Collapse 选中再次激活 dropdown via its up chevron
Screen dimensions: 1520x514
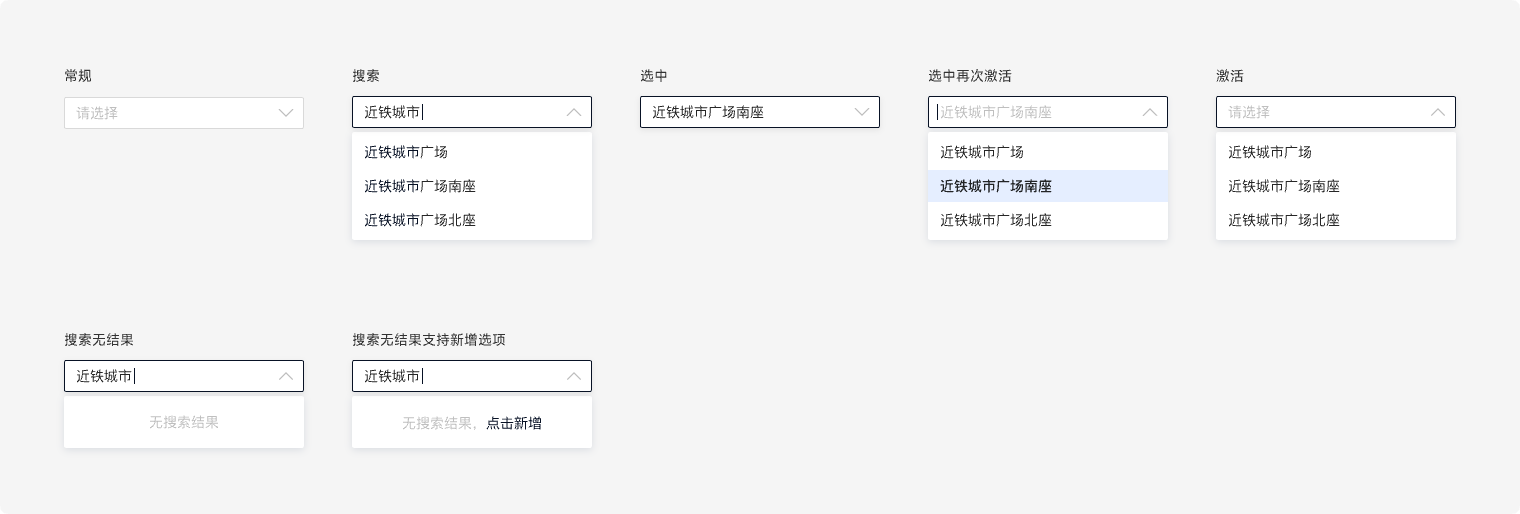tap(1150, 113)
